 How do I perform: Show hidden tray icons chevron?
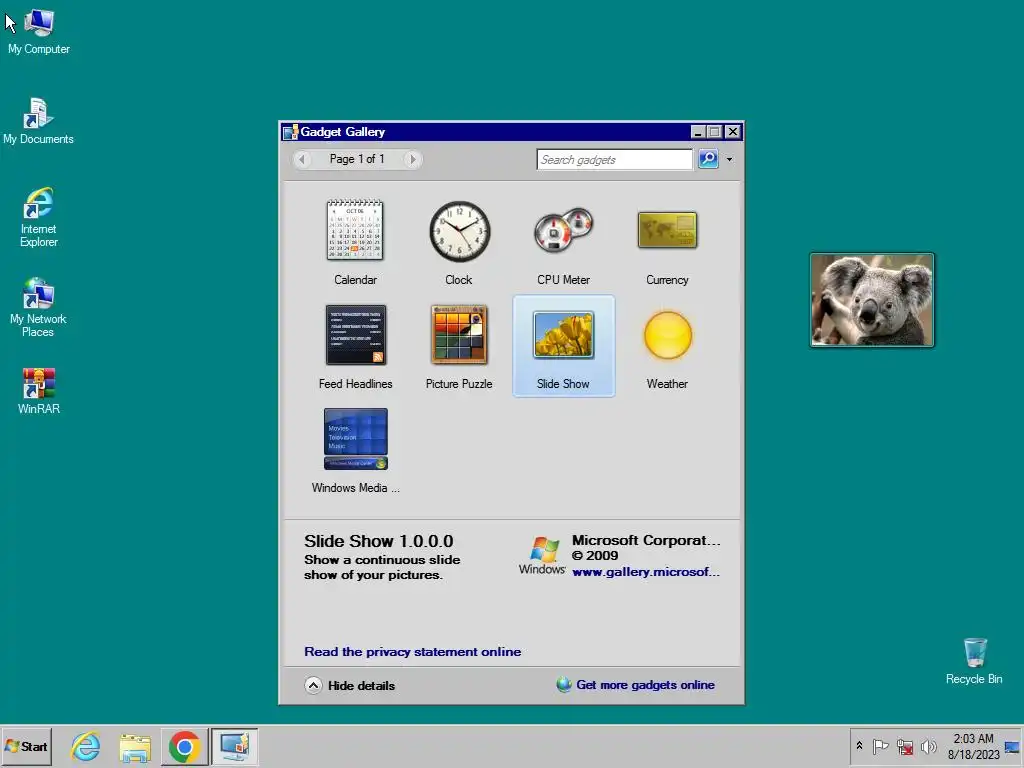859,746
